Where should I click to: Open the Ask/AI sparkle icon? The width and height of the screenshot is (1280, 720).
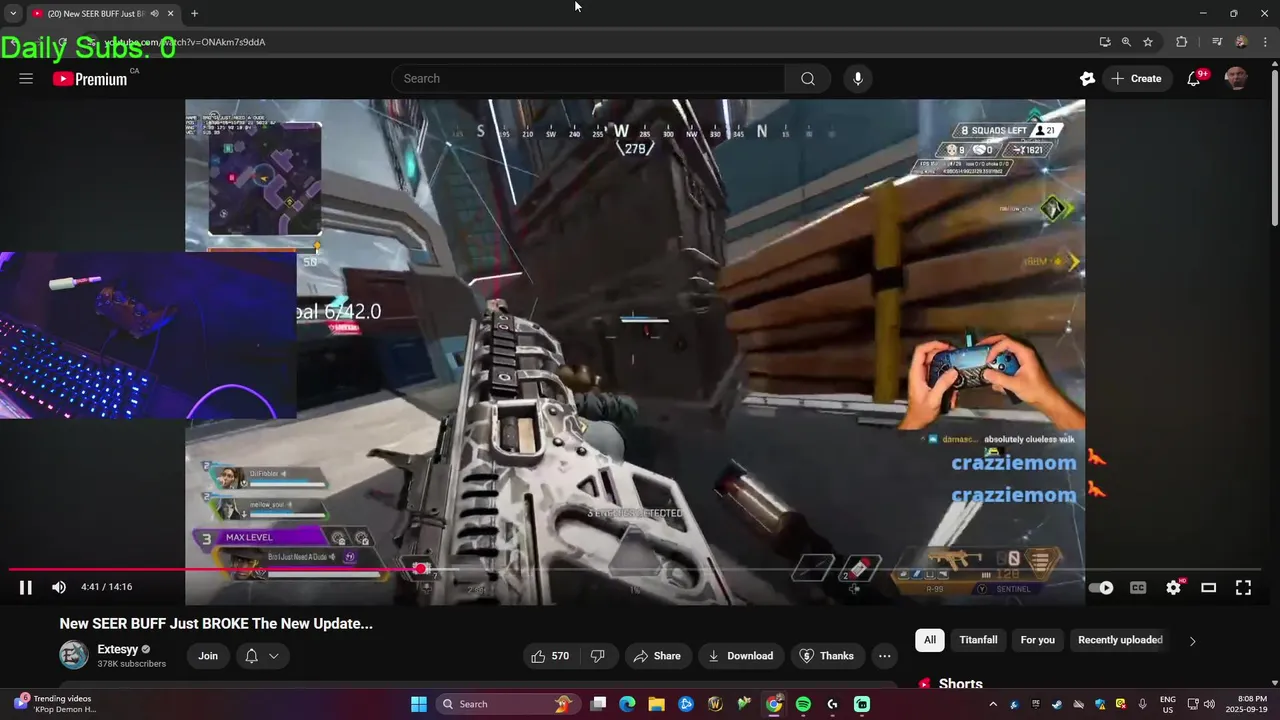(1087, 79)
